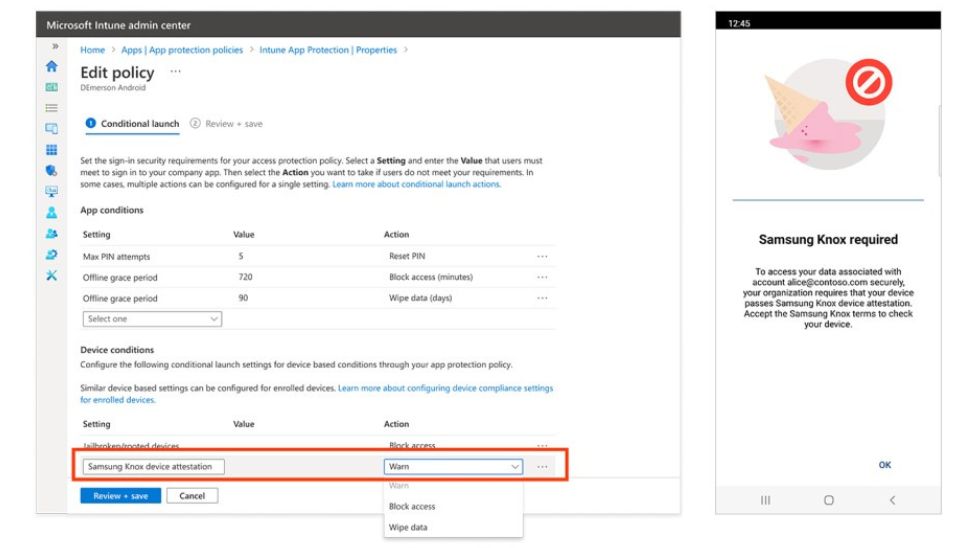Viewport: 975px width, 548px height.
Task: Tap the phone home navigation icon
Action: 828,500
